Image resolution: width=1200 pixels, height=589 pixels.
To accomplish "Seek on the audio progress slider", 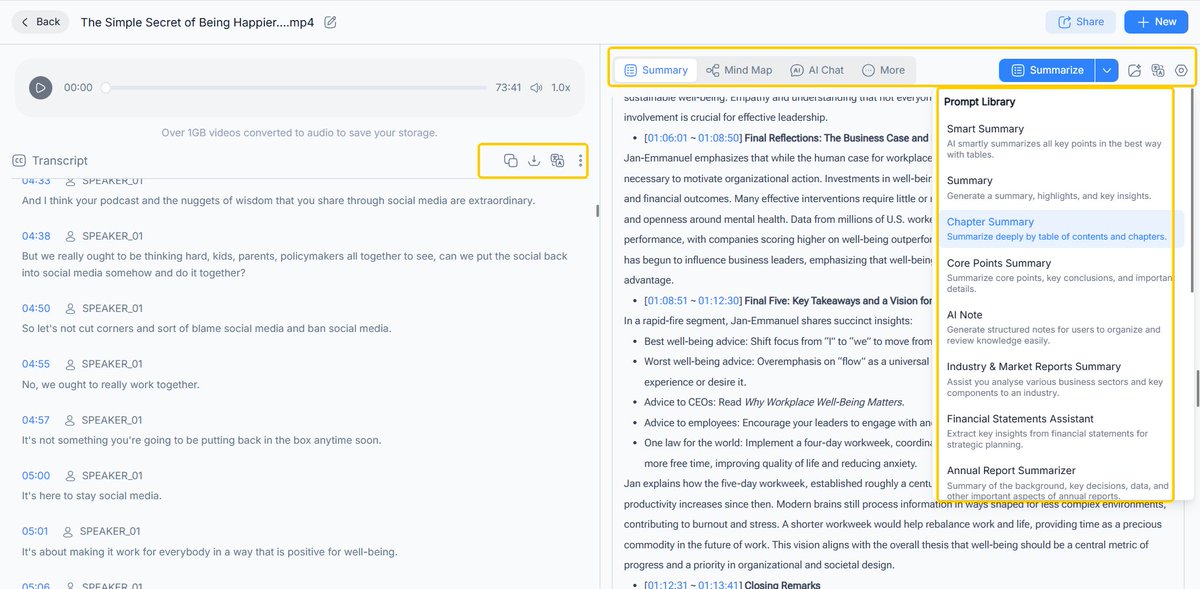I will coord(294,88).
